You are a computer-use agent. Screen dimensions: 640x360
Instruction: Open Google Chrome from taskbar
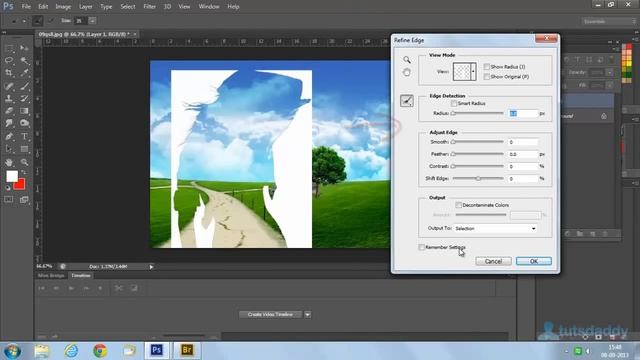[x=100, y=351]
